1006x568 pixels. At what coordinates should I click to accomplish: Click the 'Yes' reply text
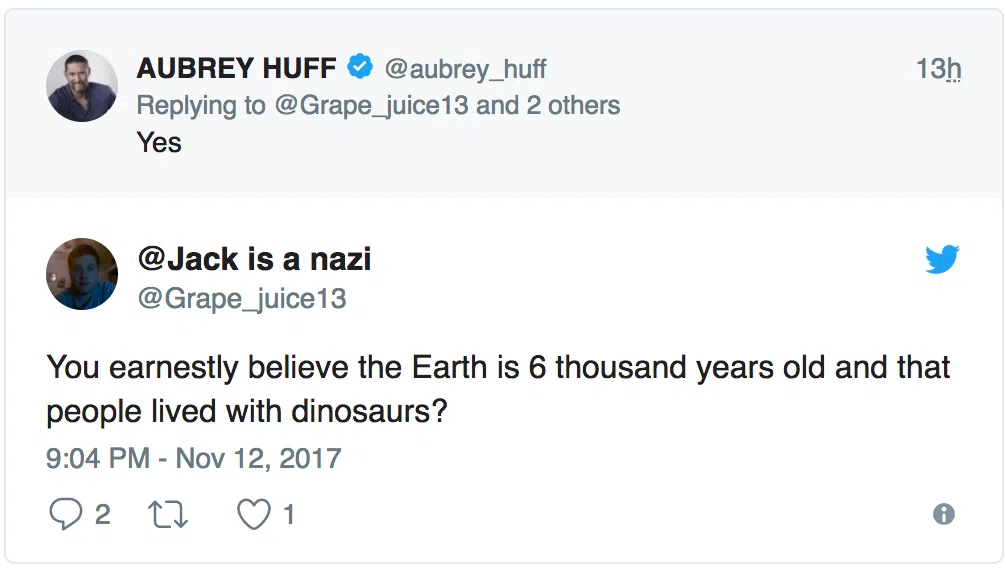(x=159, y=142)
